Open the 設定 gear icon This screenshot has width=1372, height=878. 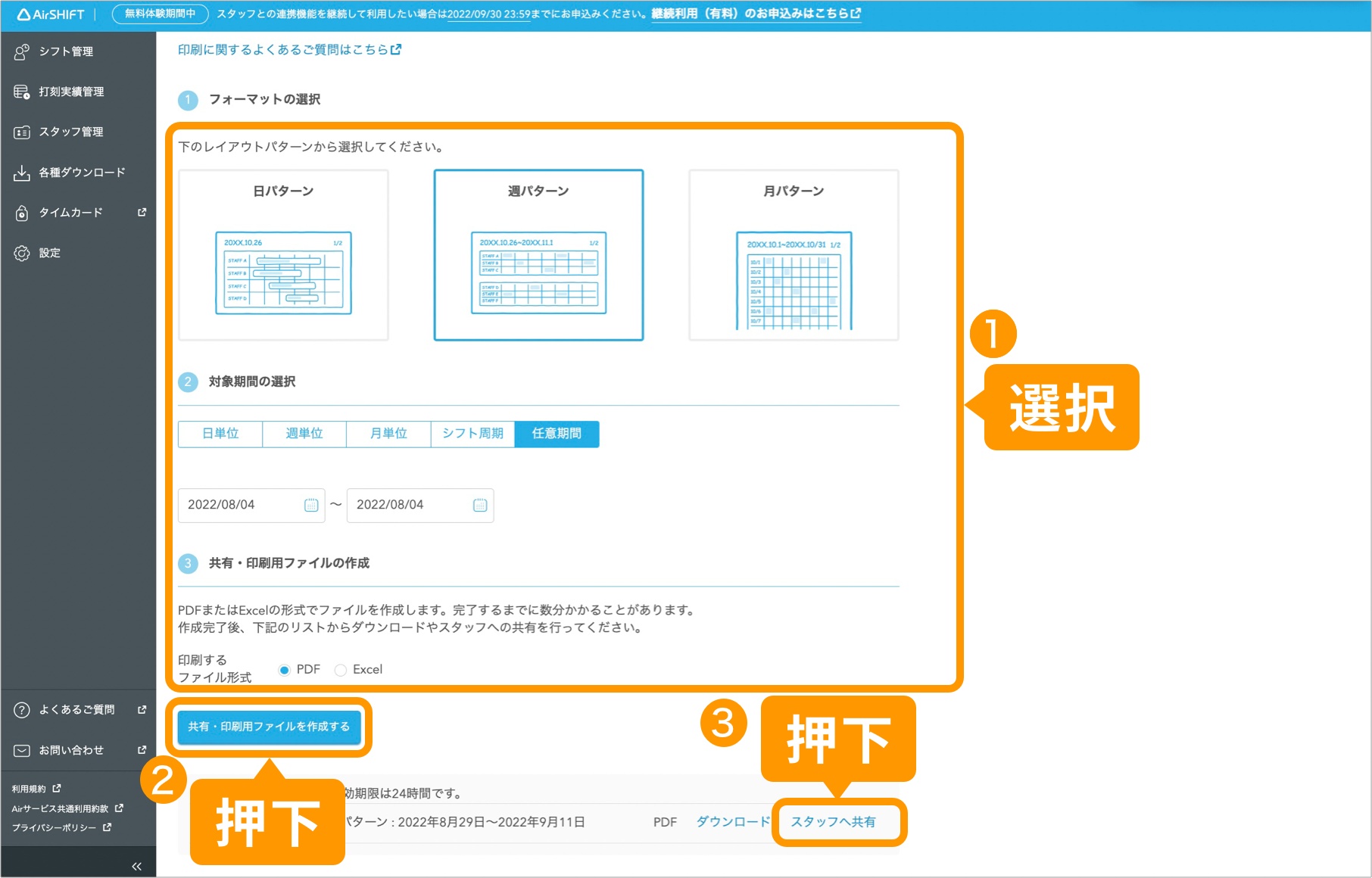pyautogui.click(x=20, y=253)
